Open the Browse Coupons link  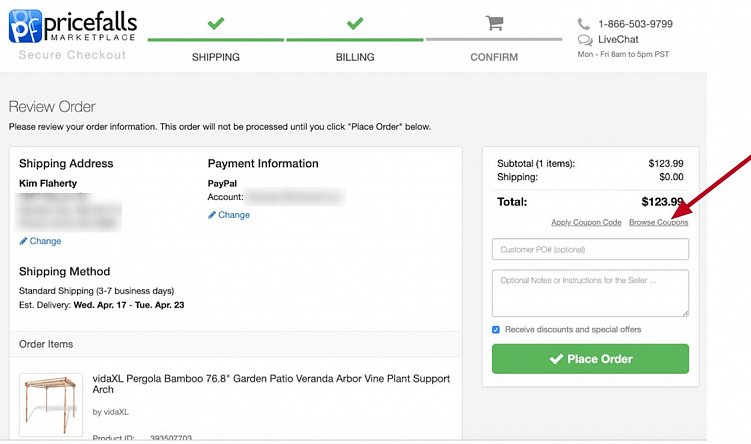[658, 222]
